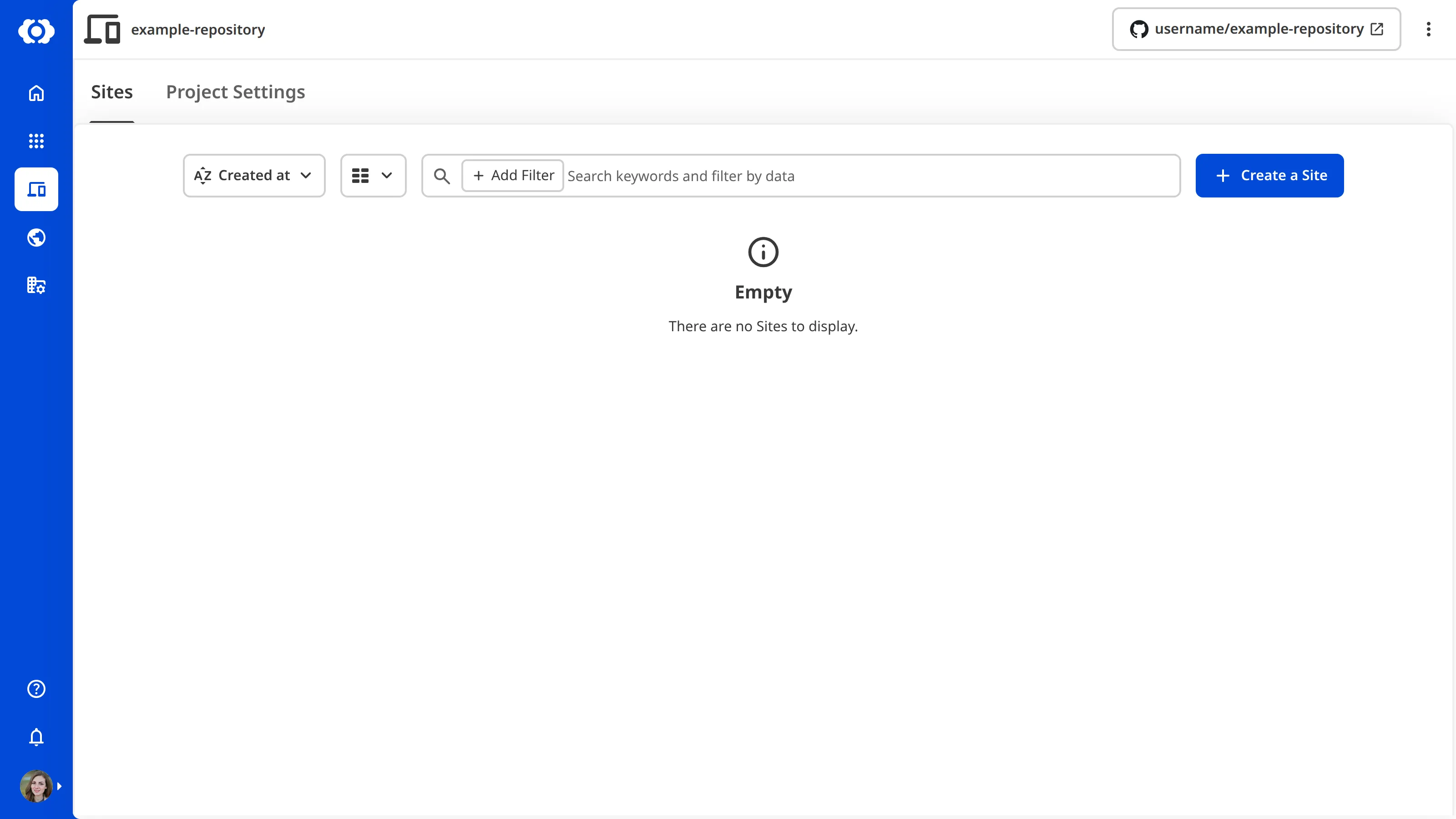Open the three-dot more options menu
This screenshot has height=819, width=1456.
pos(1428,30)
